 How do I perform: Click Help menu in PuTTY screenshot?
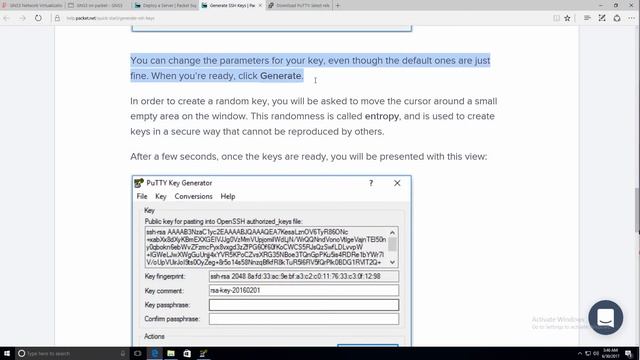[x=228, y=196]
